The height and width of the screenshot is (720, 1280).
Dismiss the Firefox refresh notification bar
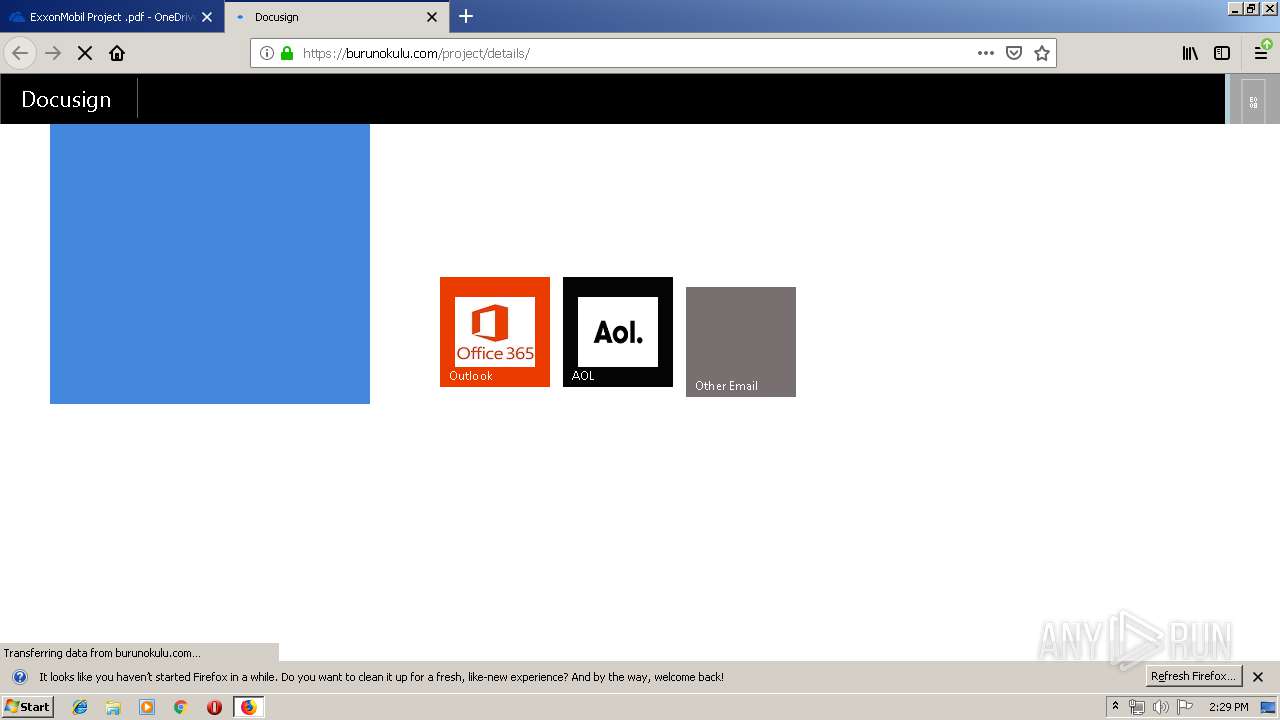(1258, 677)
